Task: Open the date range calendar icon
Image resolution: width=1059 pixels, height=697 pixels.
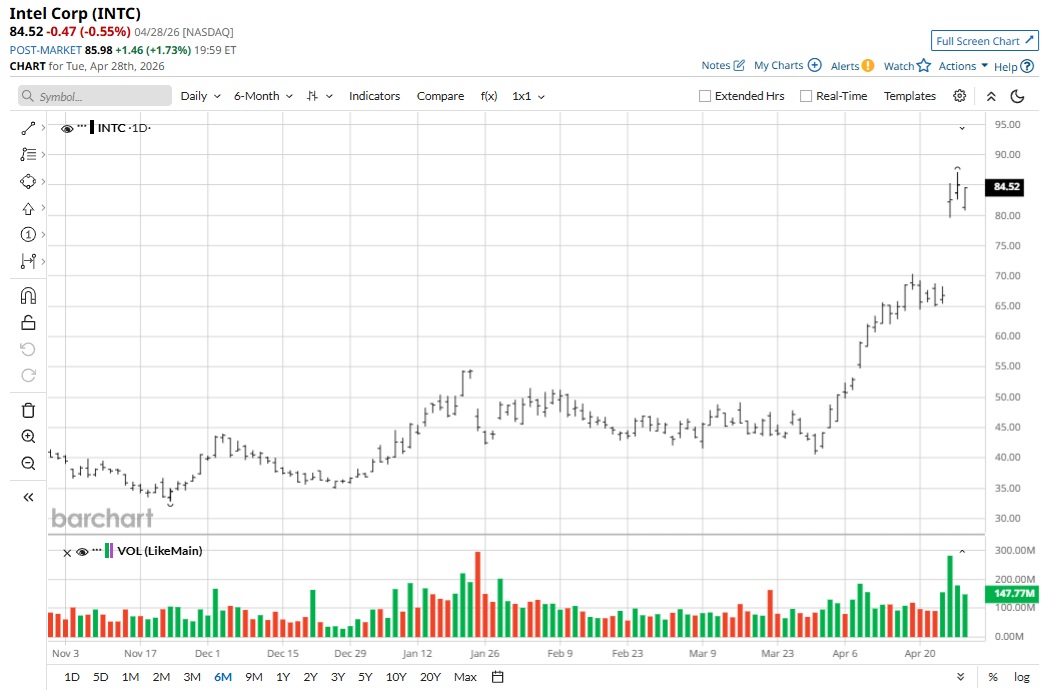Action: pos(498,677)
